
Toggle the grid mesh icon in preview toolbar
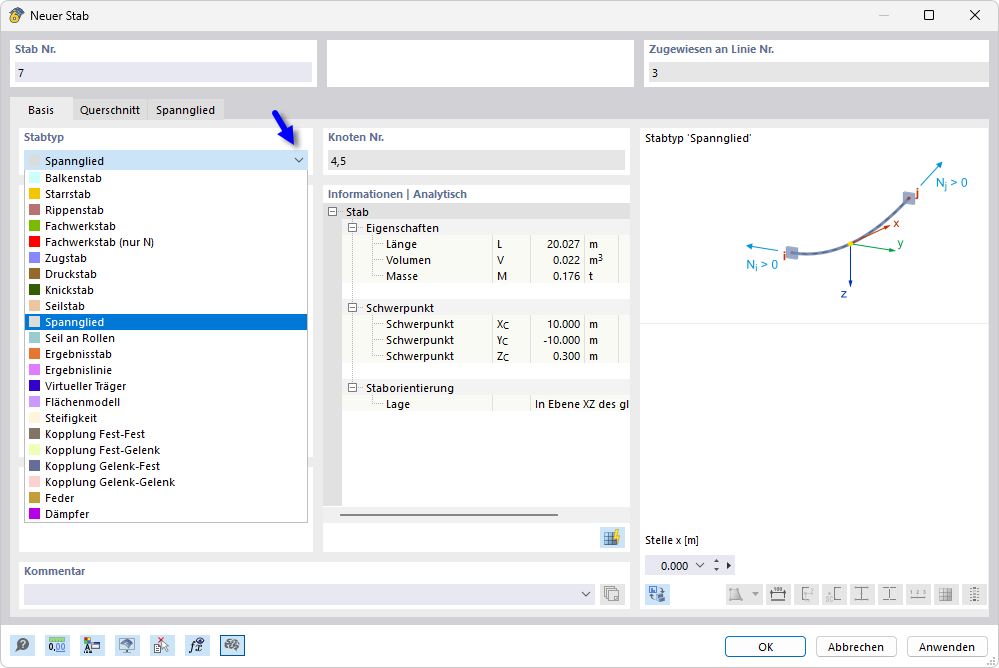pos(945,594)
